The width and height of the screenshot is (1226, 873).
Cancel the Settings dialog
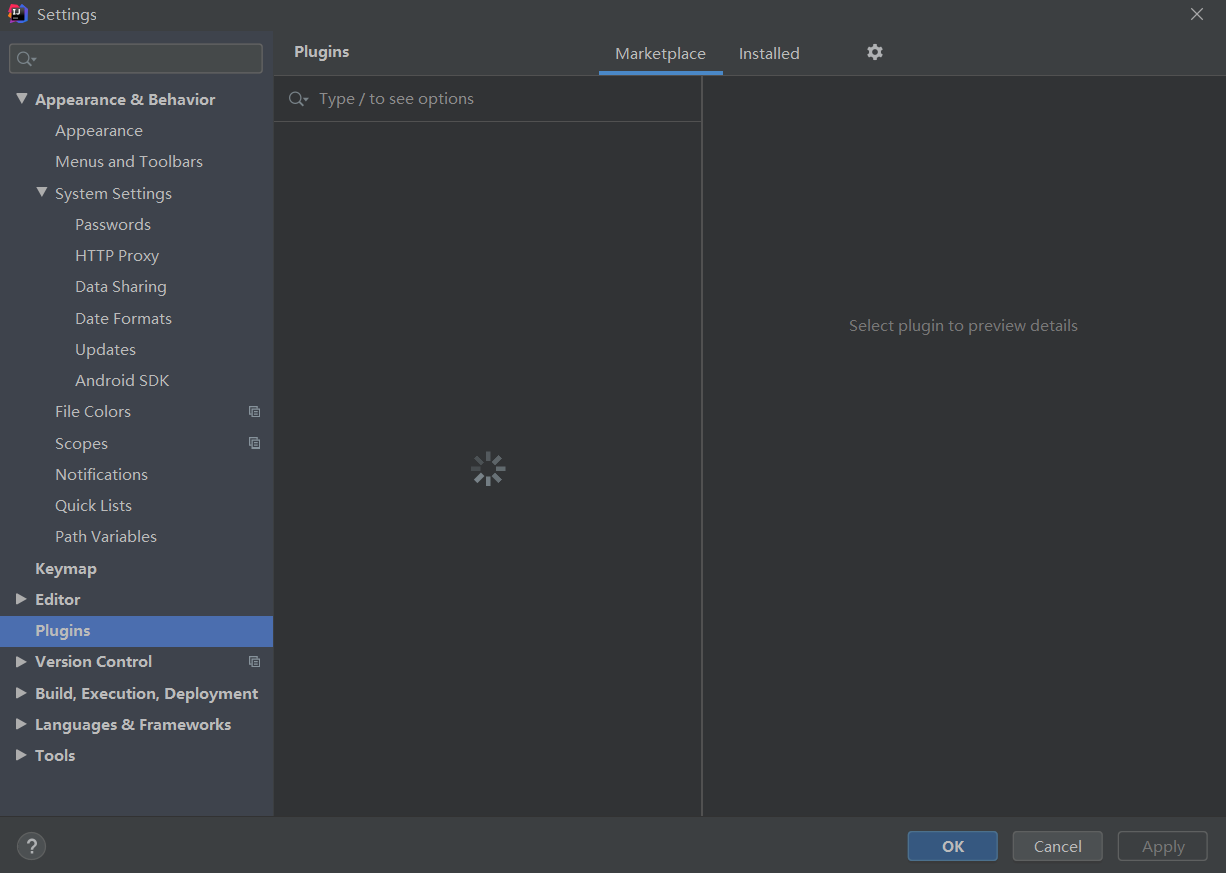coord(1057,845)
